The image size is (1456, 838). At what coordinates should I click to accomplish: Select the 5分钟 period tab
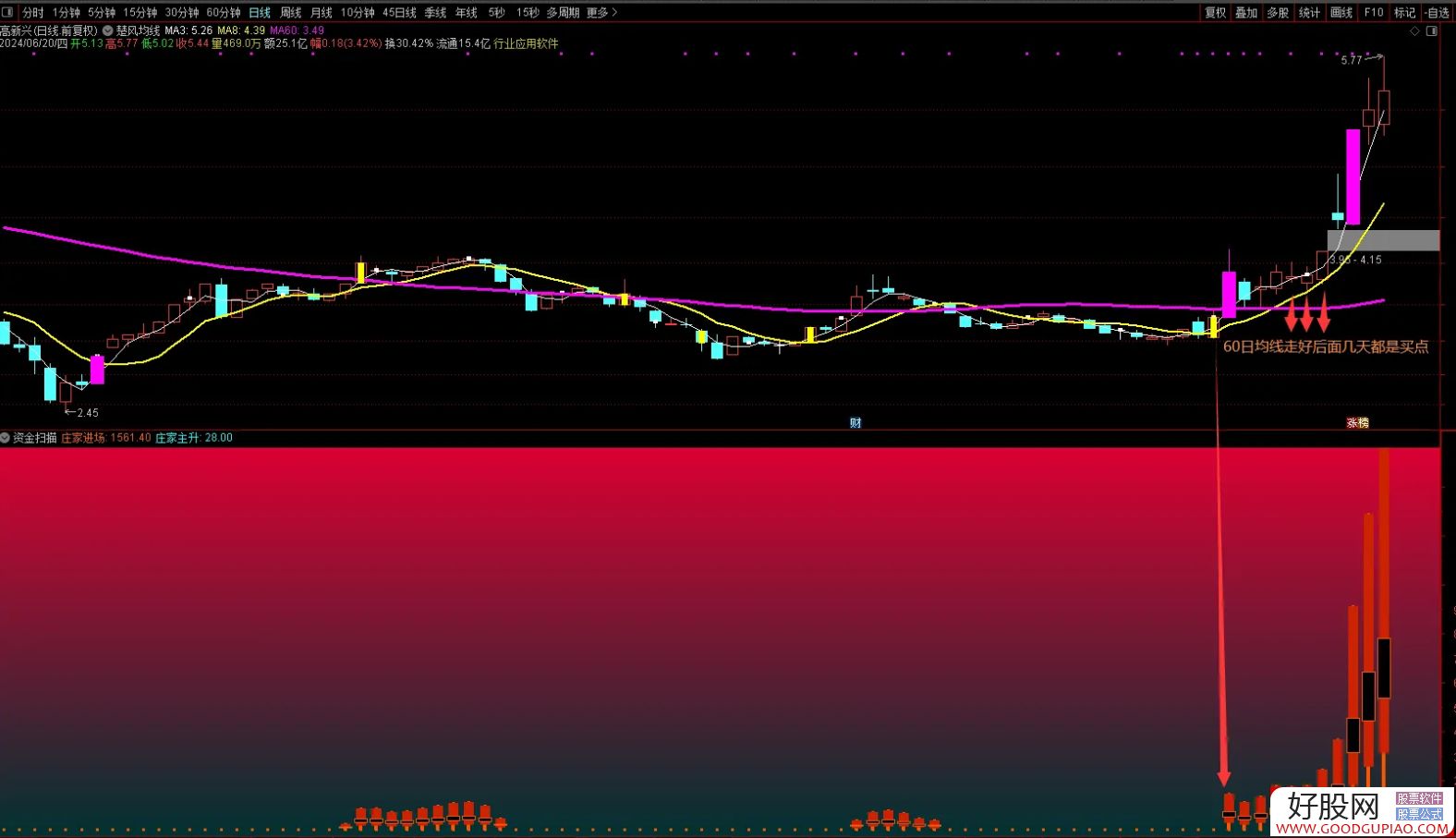pos(102,12)
